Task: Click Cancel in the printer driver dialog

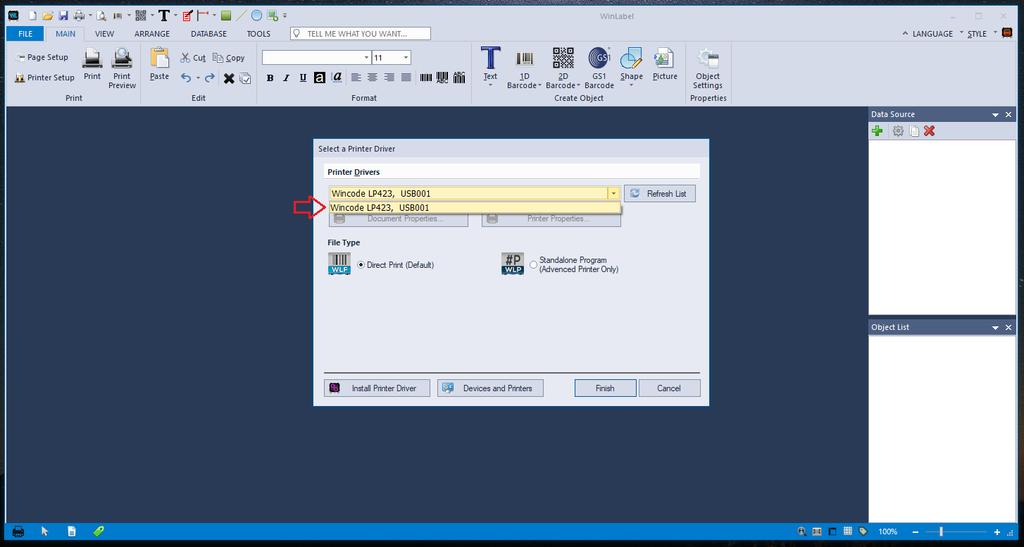Action: pyautogui.click(x=669, y=388)
